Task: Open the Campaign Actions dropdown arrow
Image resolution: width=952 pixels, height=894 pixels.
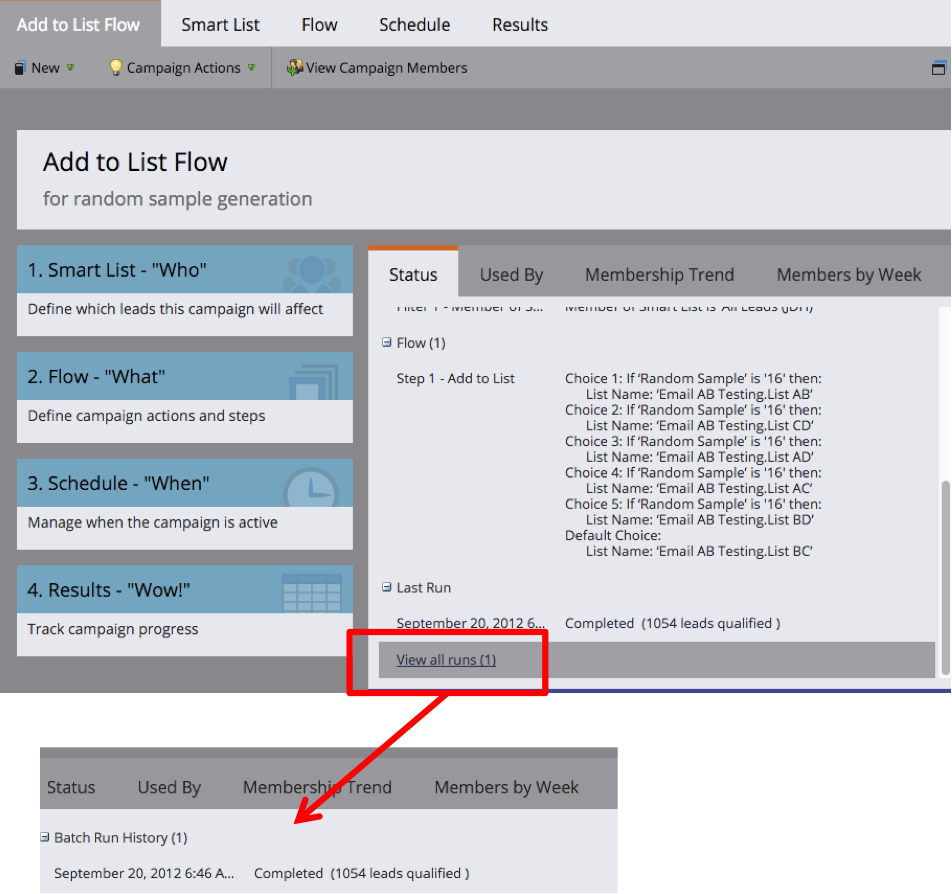Action: coord(252,68)
